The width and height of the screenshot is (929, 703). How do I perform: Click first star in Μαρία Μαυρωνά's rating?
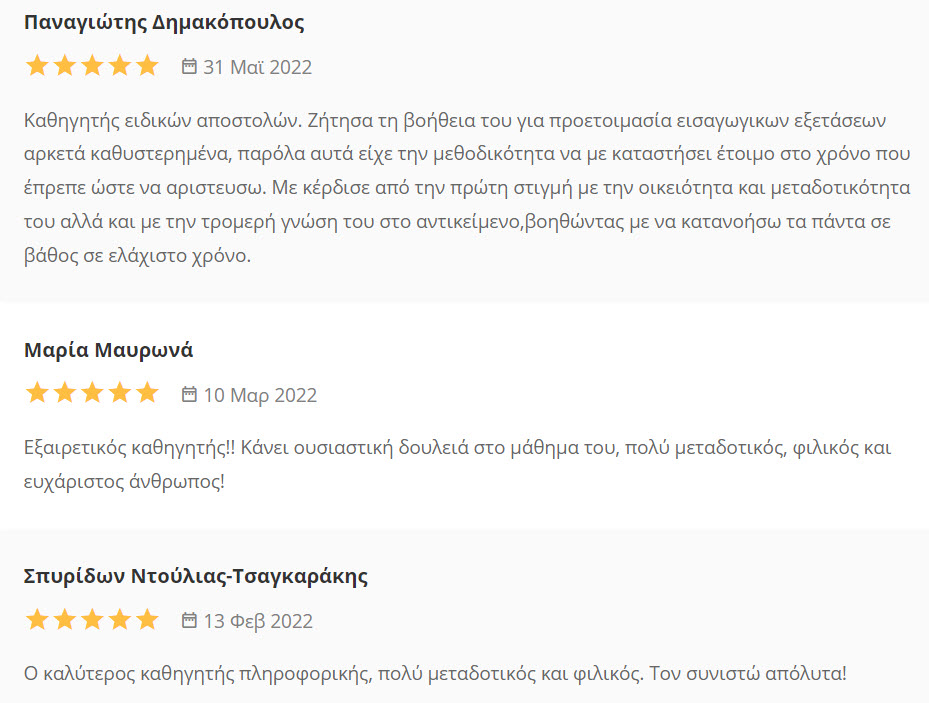pyautogui.click(x=37, y=392)
